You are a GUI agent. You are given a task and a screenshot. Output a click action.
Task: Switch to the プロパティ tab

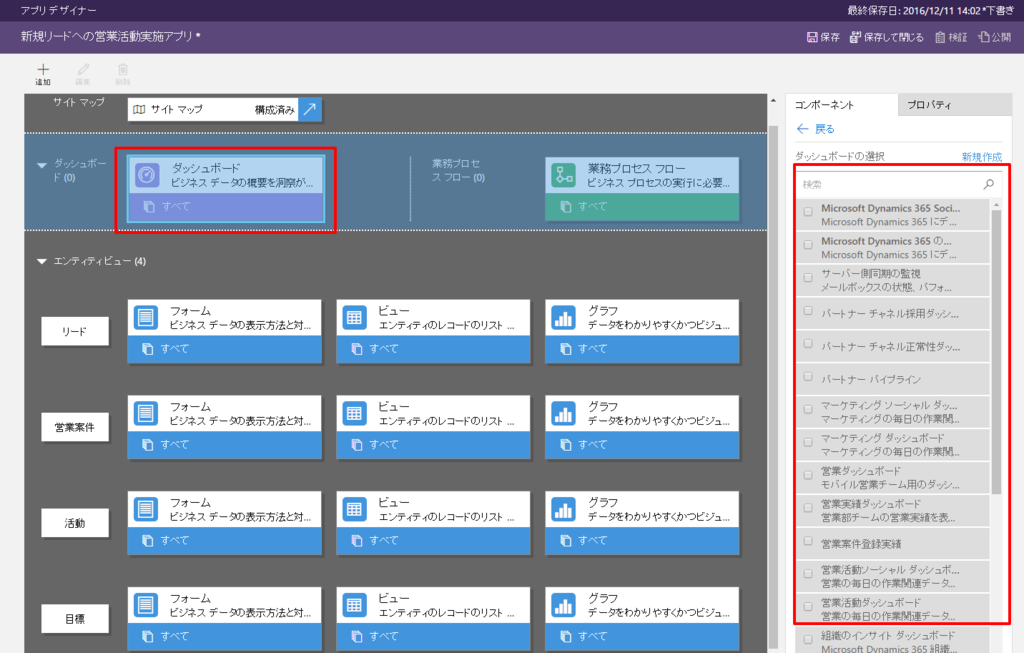click(954, 104)
